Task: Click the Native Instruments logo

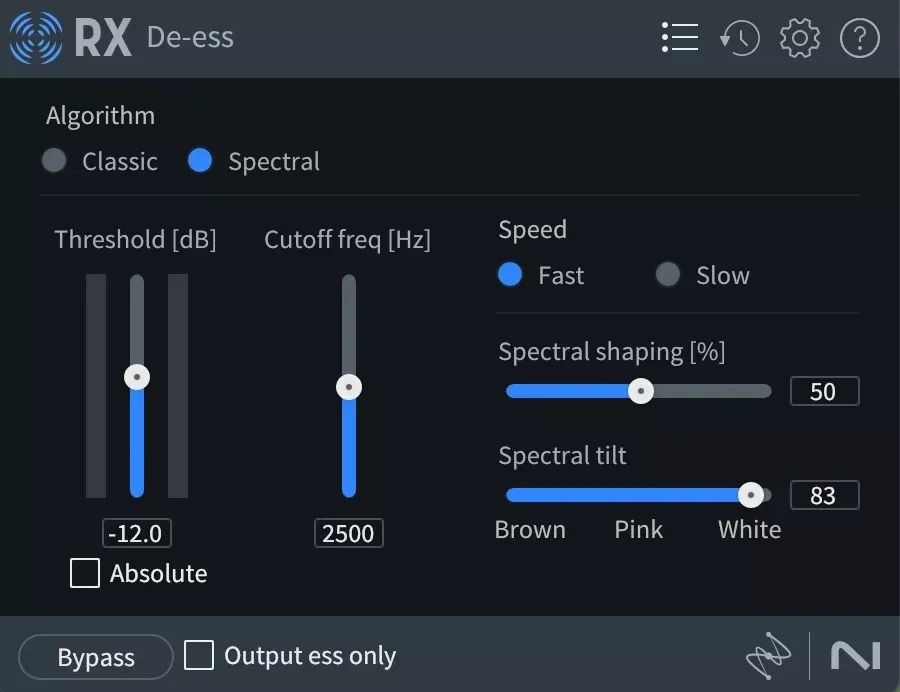Action: (x=855, y=656)
